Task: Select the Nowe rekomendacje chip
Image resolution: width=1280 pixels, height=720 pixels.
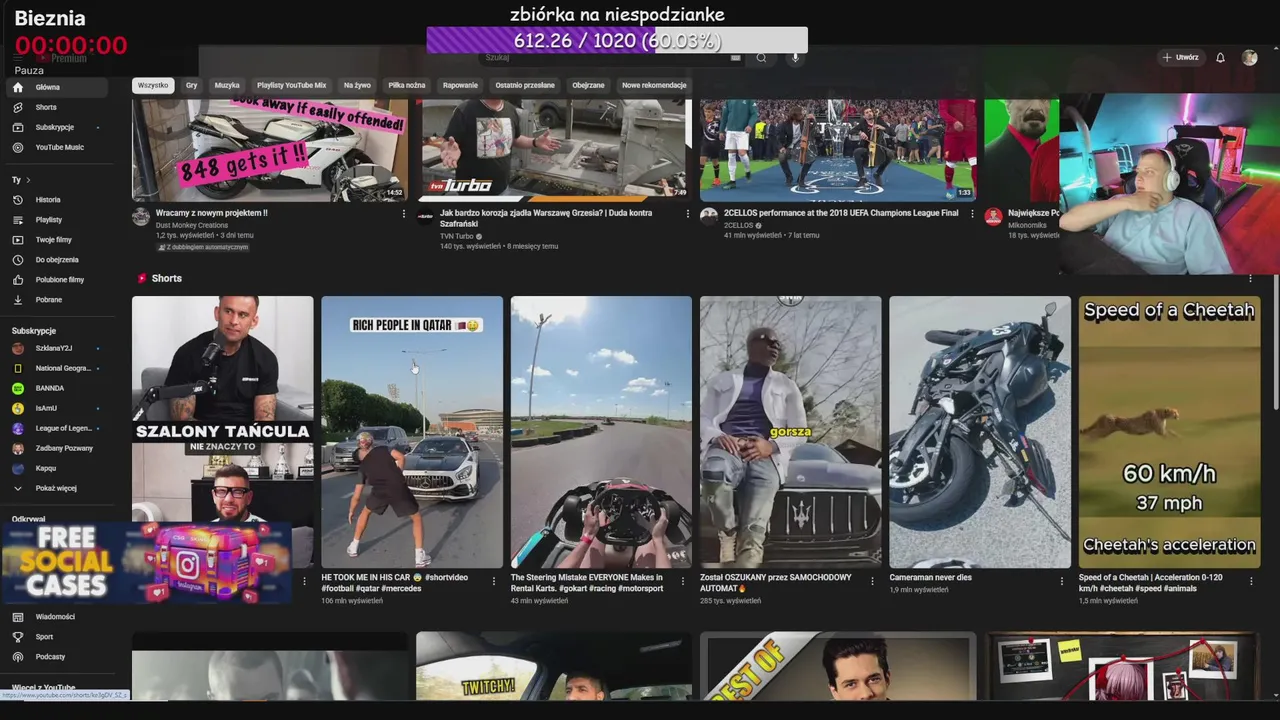Action: pos(654,85)
